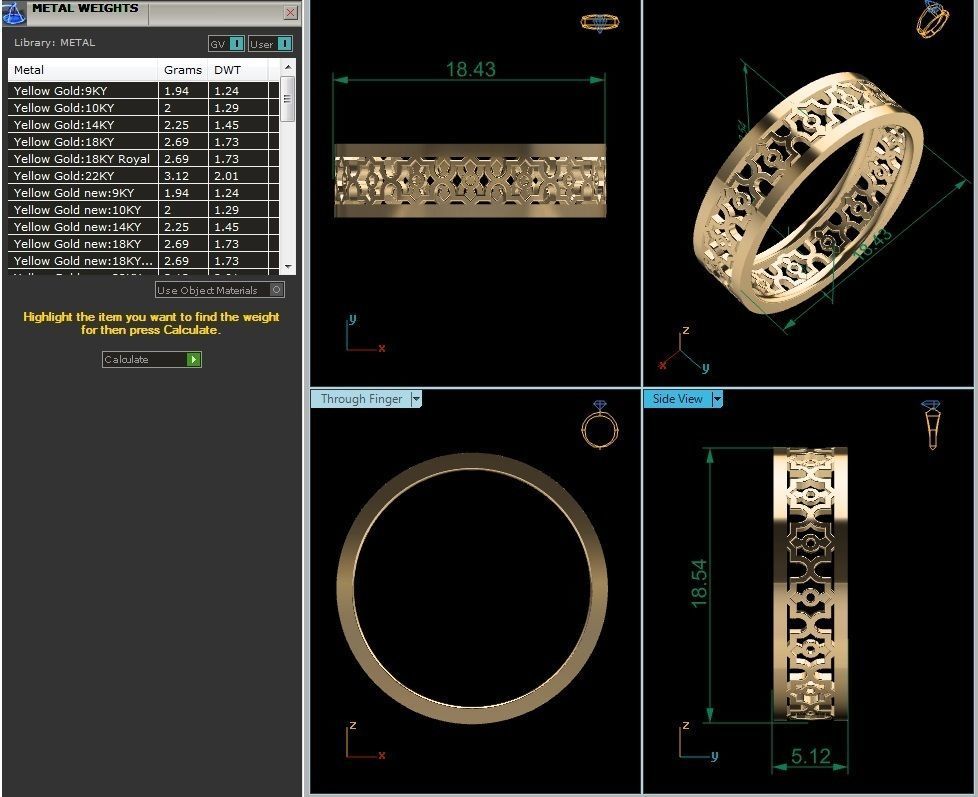This screenshot has height=797, width=978.
Task: Click the Library: METAL label
Action: [54, 42]
